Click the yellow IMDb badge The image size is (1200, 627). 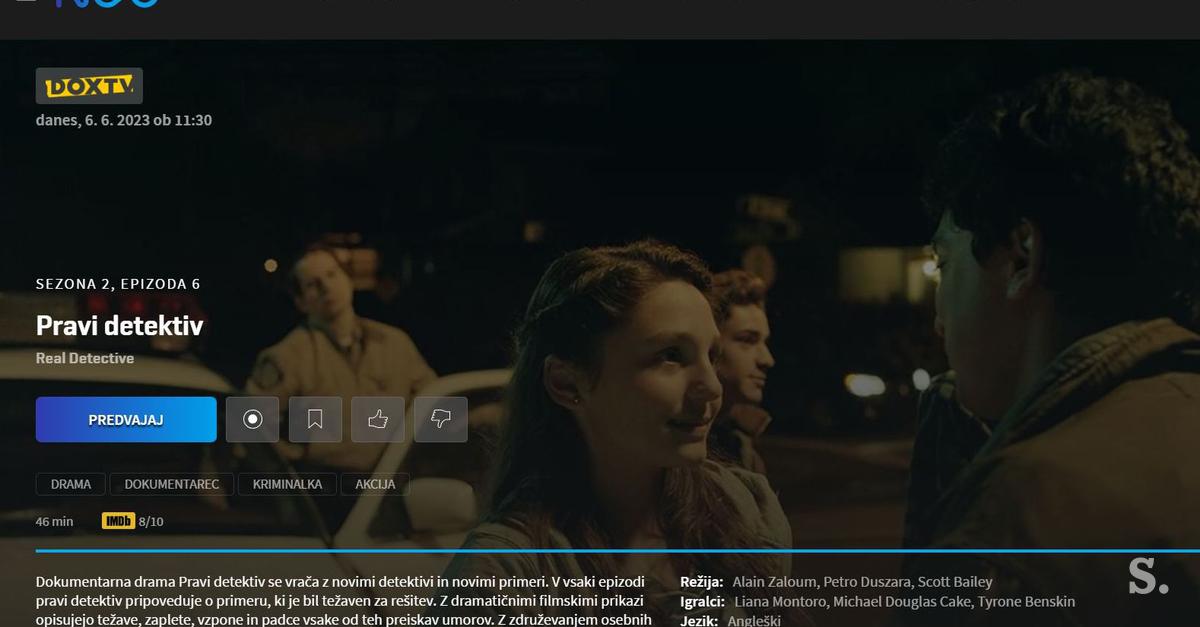tap(118, 520)
